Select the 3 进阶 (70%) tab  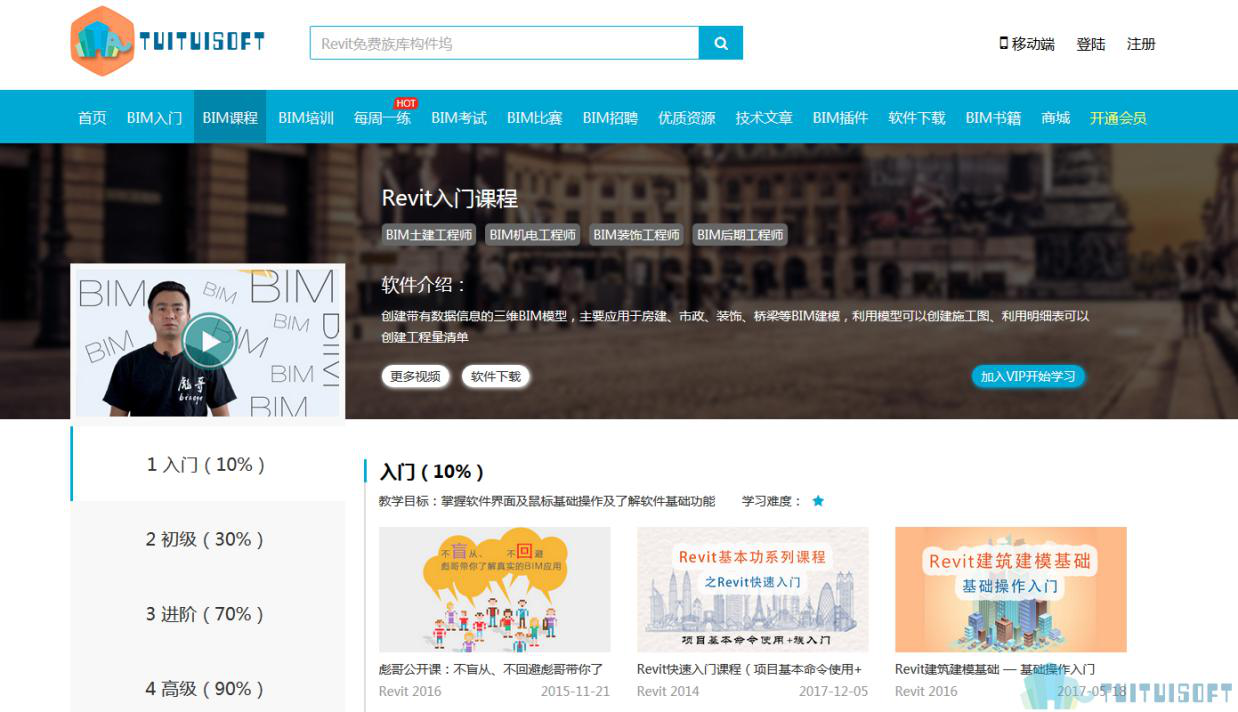[x=208, y=614]
